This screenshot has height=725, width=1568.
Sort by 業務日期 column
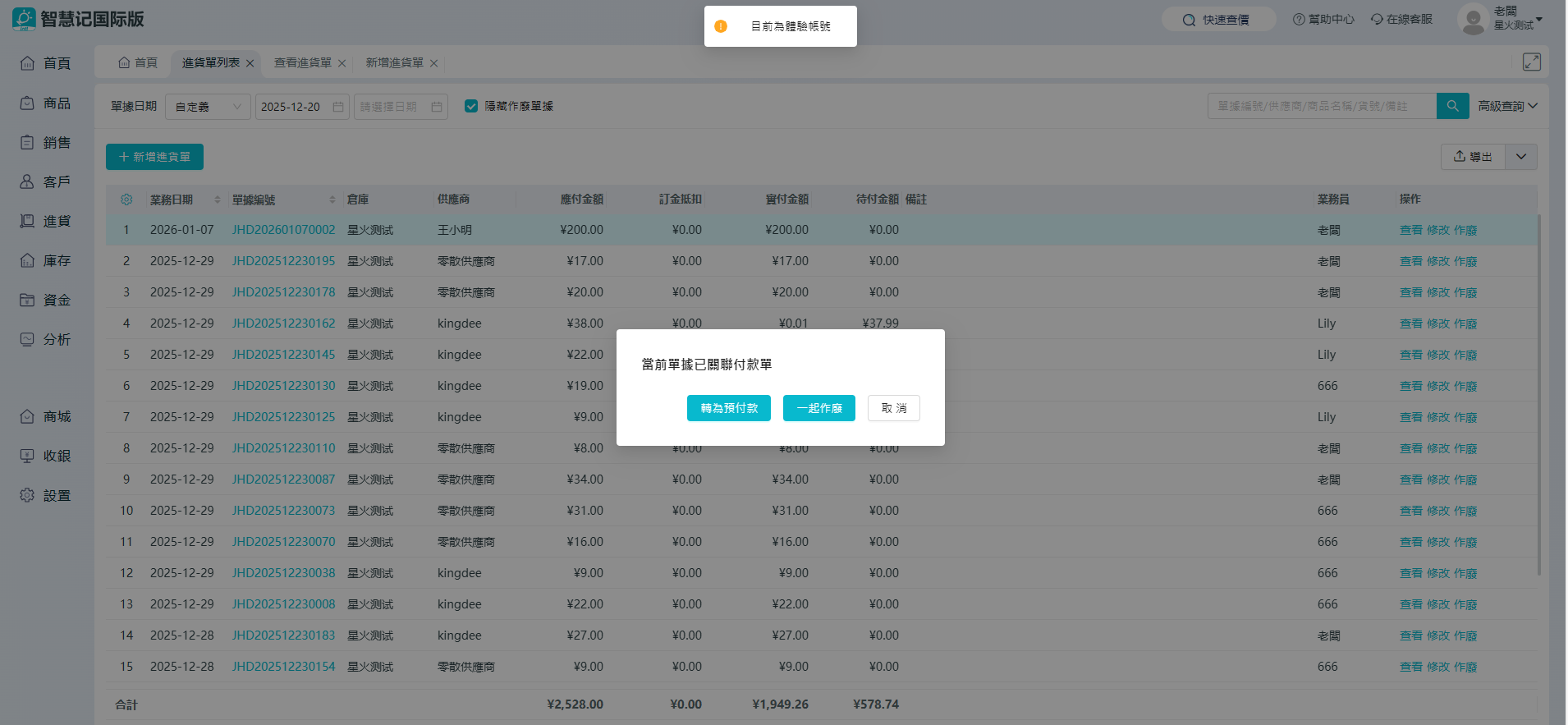click(218, 200)
